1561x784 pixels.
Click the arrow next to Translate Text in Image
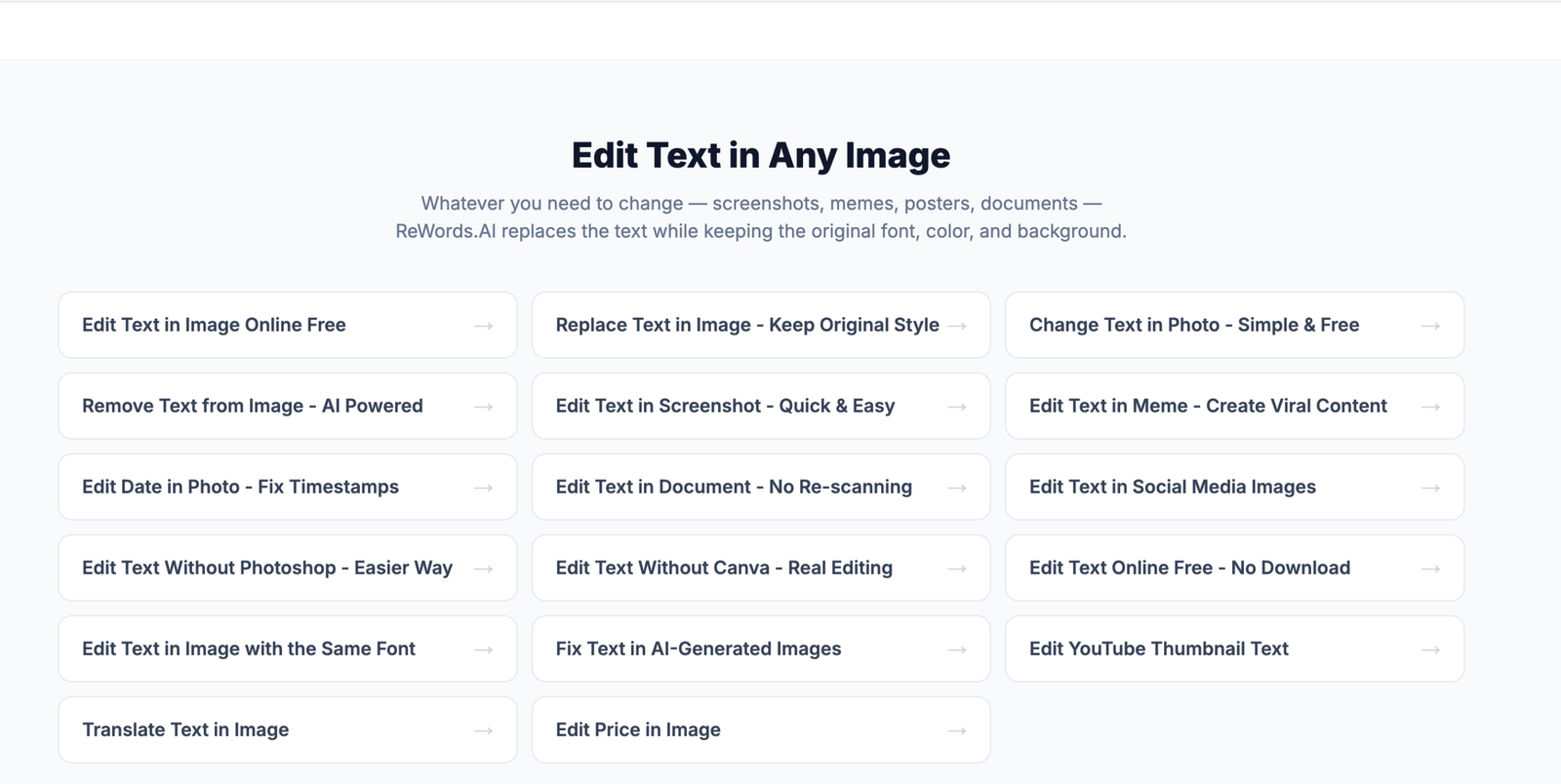point(483,730)
